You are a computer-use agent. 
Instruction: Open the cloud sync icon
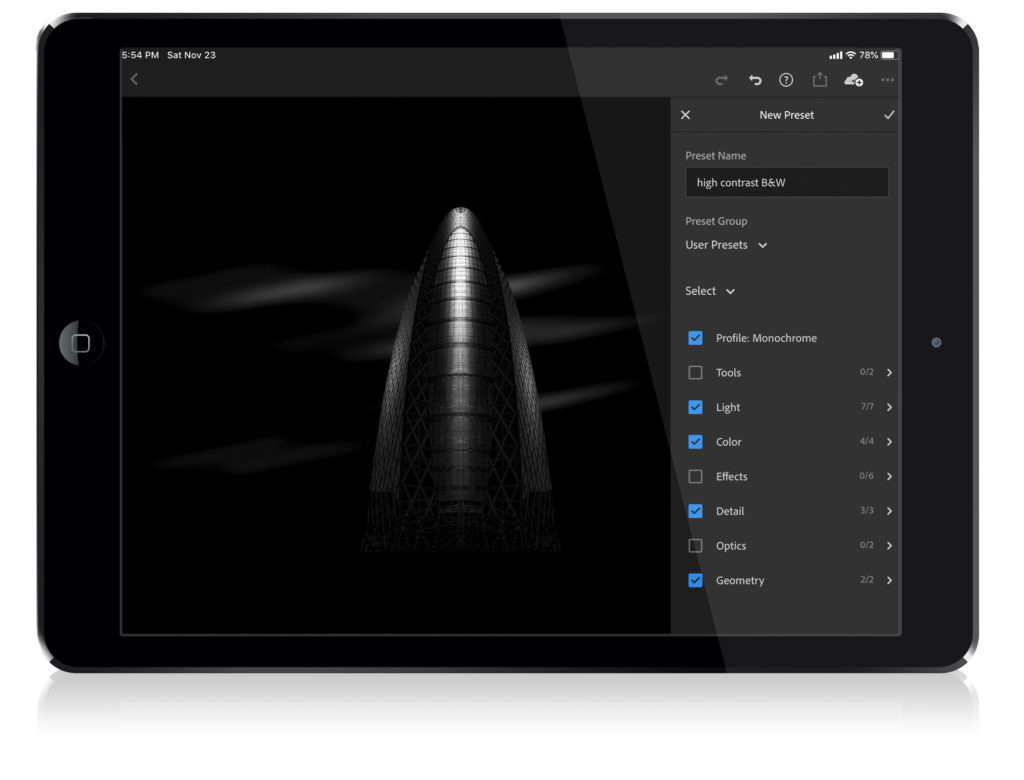click(x=854, y=80)
